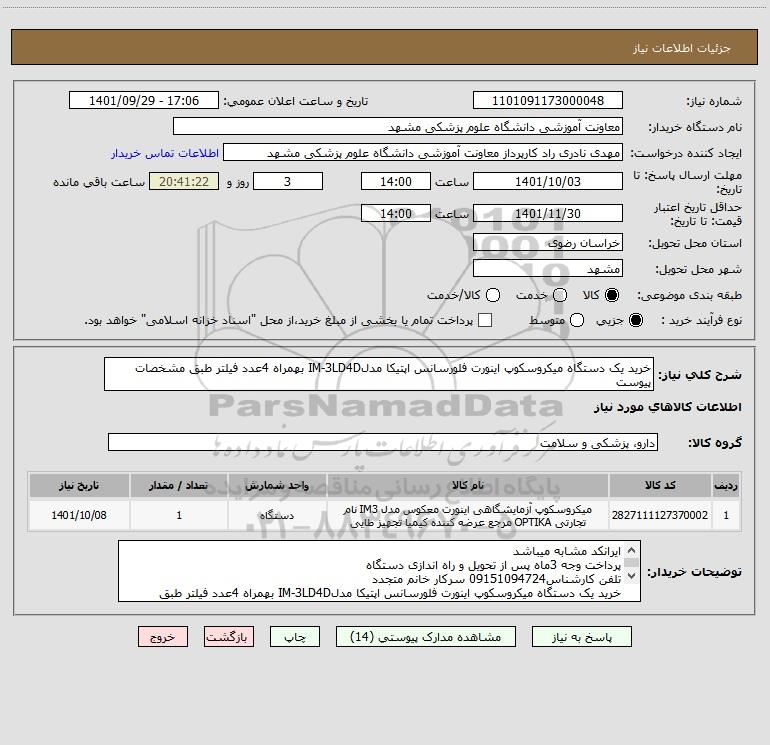
Task: Open مشاهده مدارک پیوستی (14) attachments
Action: coord(426,637)
